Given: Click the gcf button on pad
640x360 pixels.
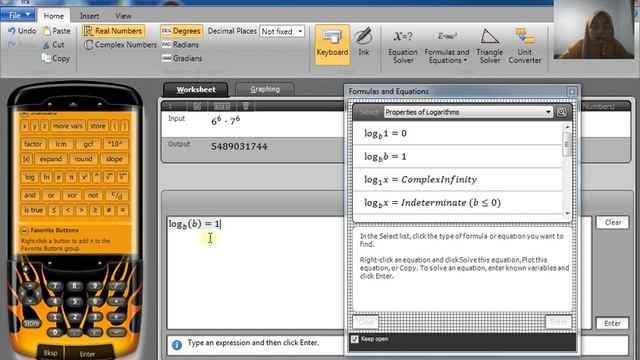Looking at the screenshot, I should tap(88, 144).
